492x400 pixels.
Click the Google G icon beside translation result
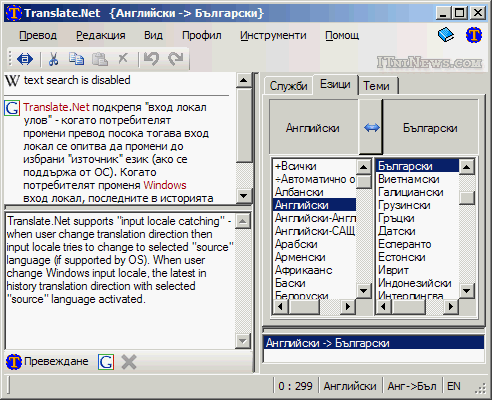tap(12, 108)
